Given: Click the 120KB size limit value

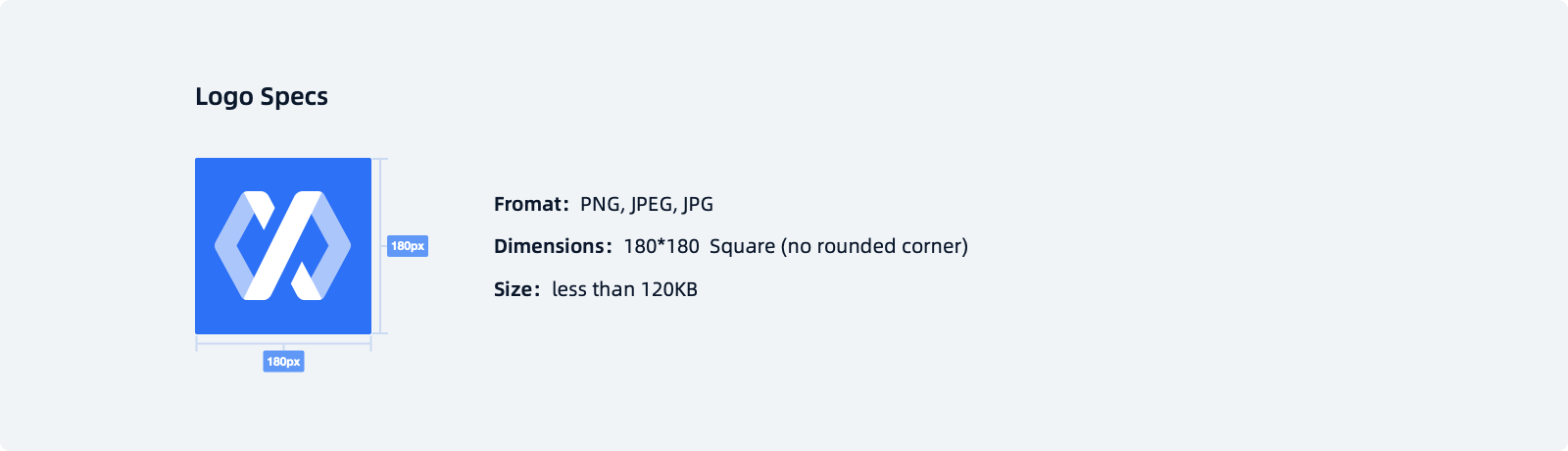Looking at the screenshot, I should (669, 289).
